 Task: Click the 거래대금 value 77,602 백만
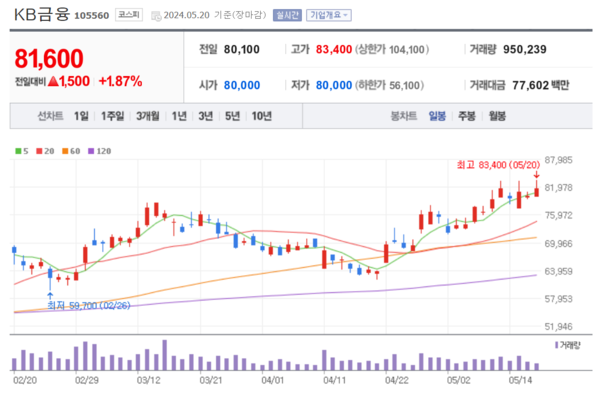click(541, 85)
